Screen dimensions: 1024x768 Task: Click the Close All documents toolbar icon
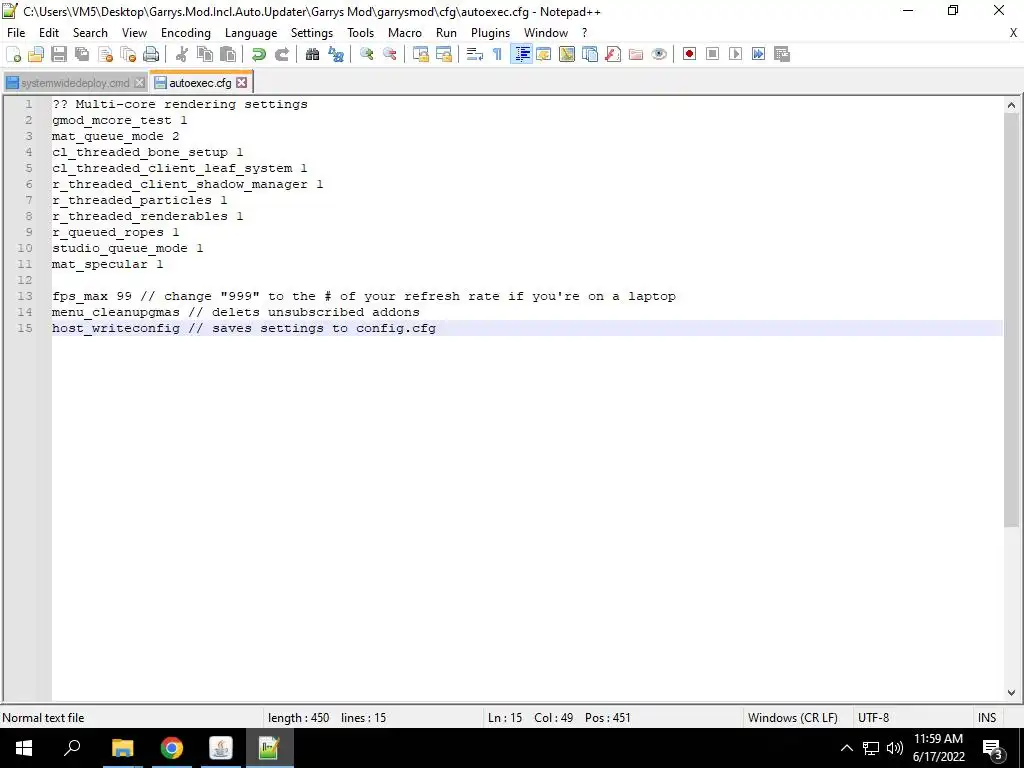coord(128,54)
